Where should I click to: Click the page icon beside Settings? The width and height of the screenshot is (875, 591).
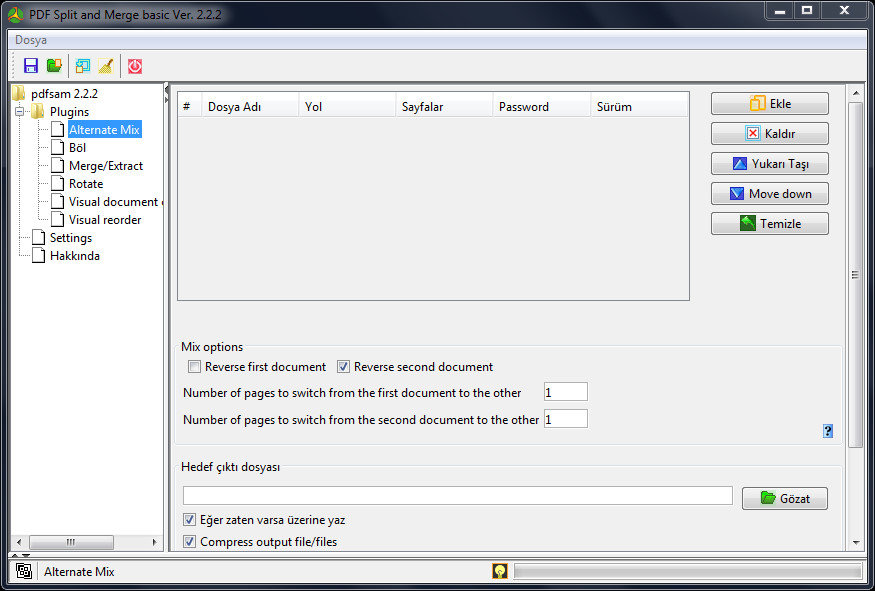pyautogui.click(x=39, y=237)
